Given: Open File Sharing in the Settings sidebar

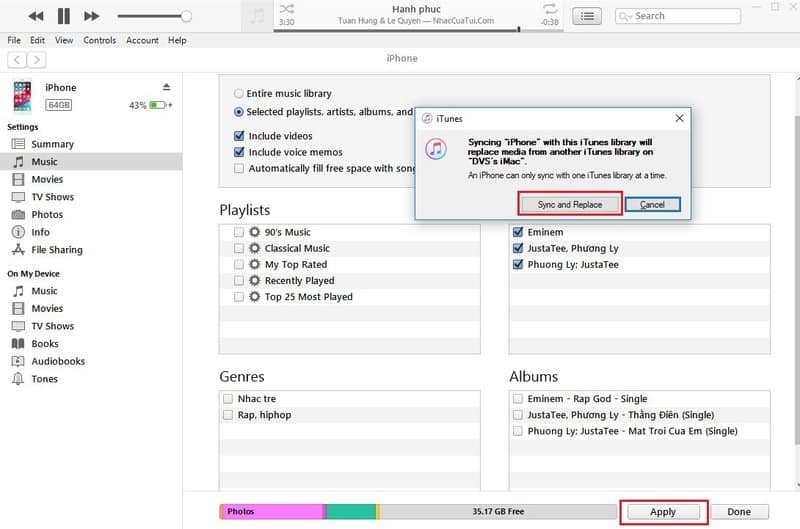Looking at the screenshot, I should pyautogui.click(x=56, y=250).
